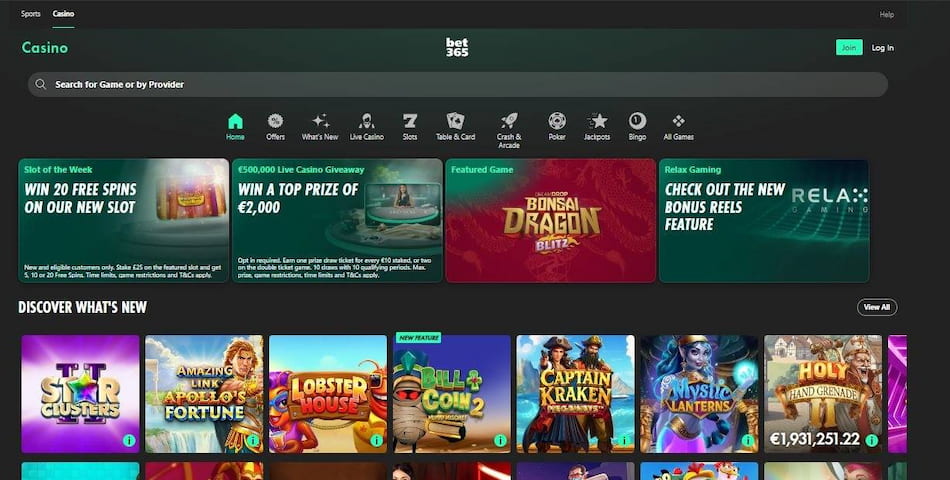Screen dimensions: 950x480
Task: Open the Poker chip icon
Action: (557, 122)
